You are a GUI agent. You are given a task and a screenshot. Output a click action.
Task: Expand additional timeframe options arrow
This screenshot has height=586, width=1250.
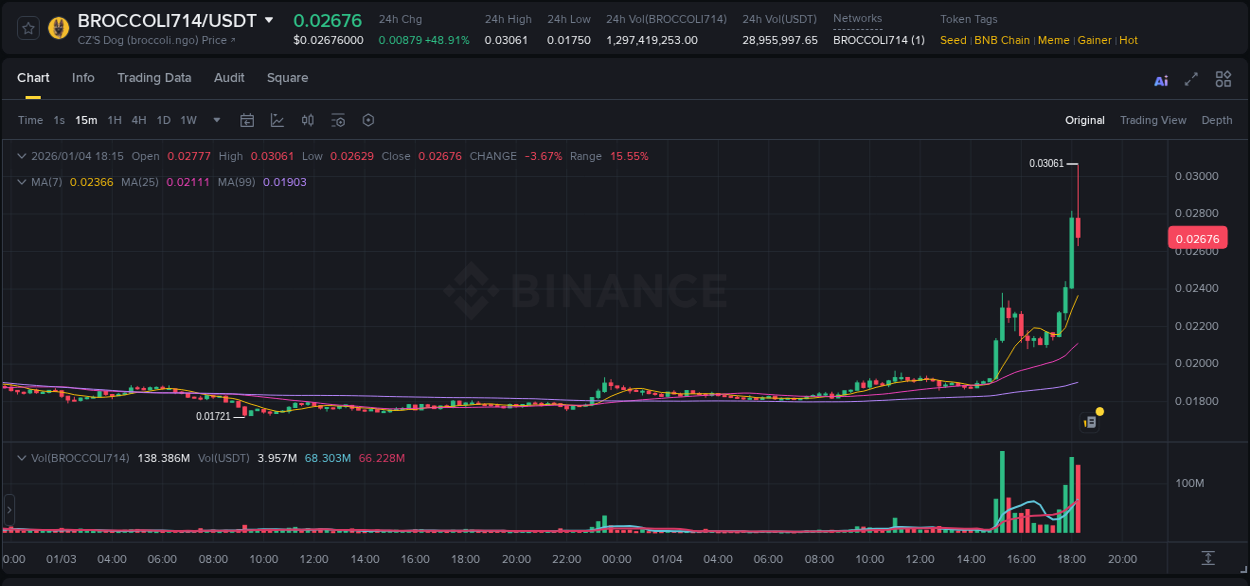[x=215, y=120]
